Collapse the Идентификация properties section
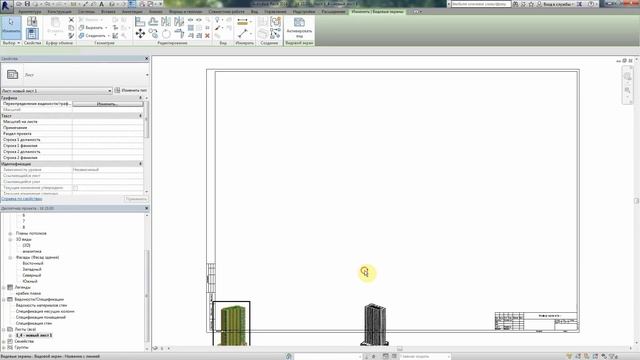This screenshot has height=360, width=640. pos(140,164)
